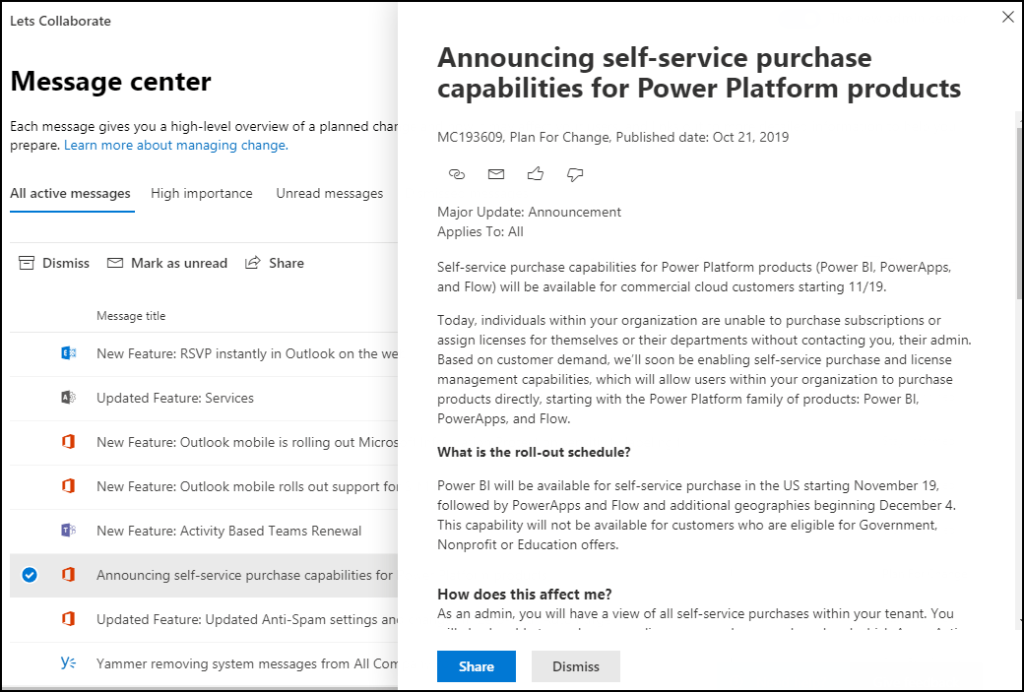This screenshot has height=692, width=1024.
Task: Open Learn more about managing change link
Action: point(176,145)
